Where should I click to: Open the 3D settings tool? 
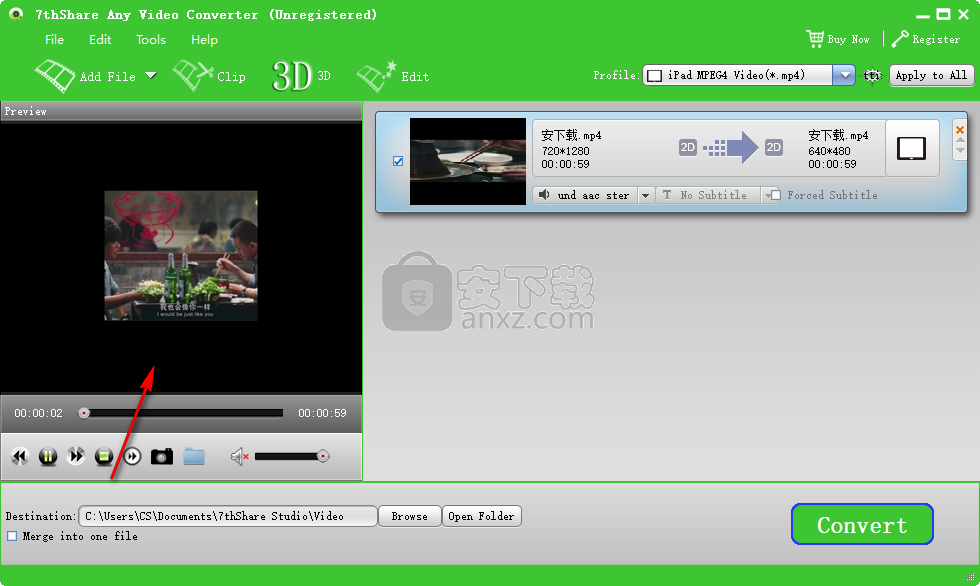(x=301, y=76)
